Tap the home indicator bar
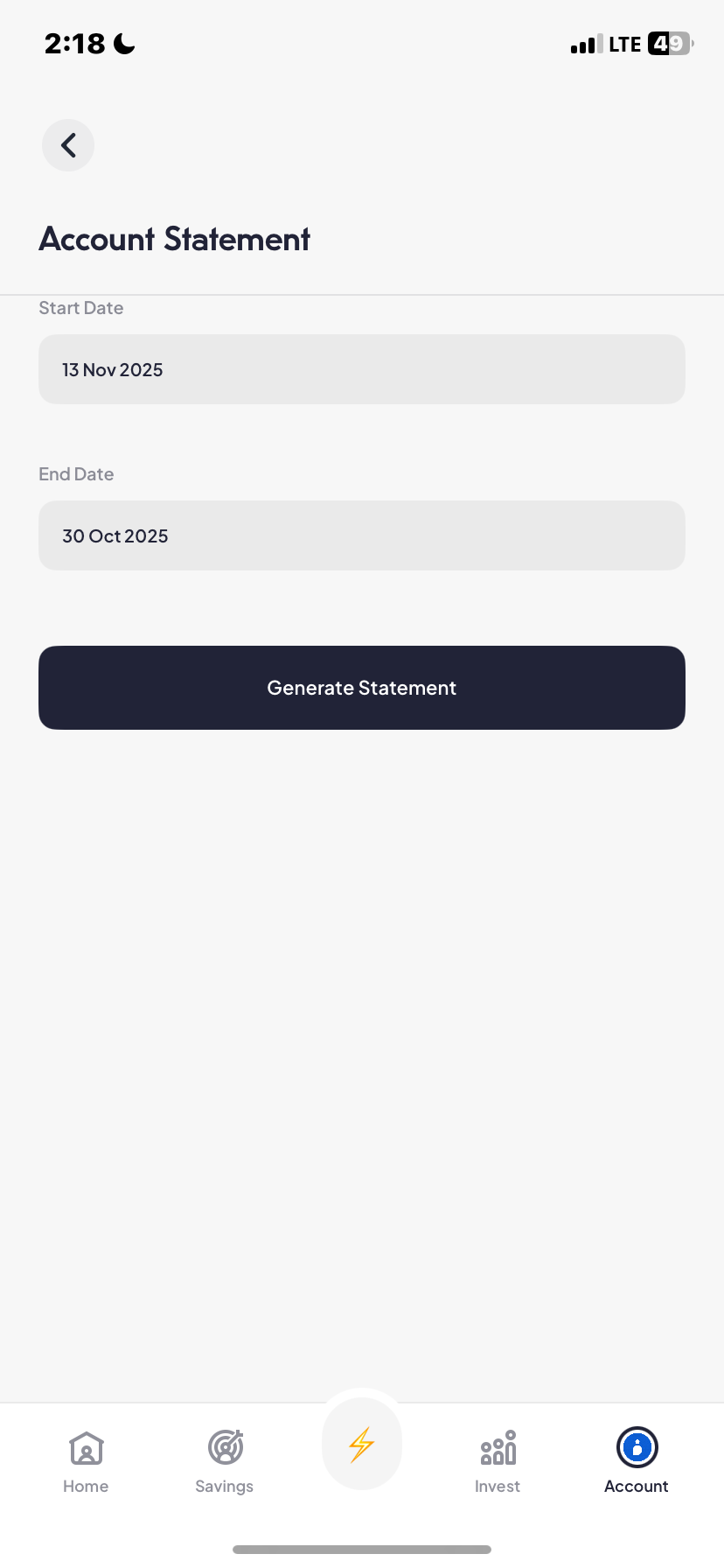The image size is (724, 1568). click(362, 1550)
